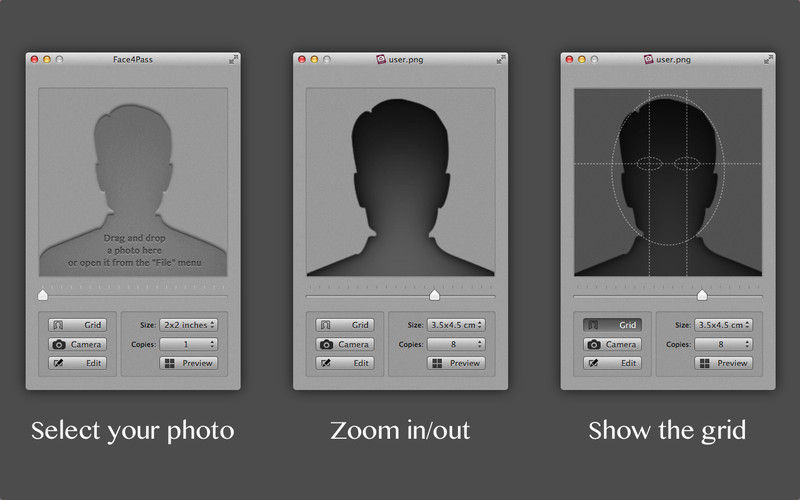Open the Size dropdown showing 2x2 inches
Image resolution: width=800 pixels, height=500 pixels.
189,324
